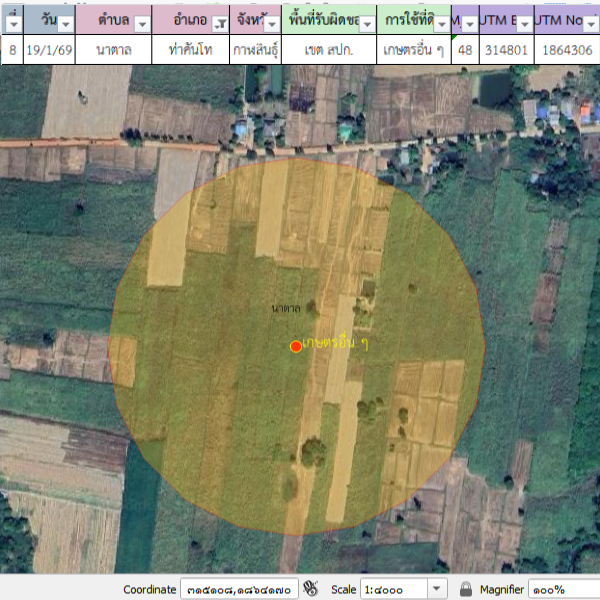This screenshot has height=600, width=600.
Task: Click the extents toggle icon beside Coordinate box
Action: pyautogui.click(x=311, y=589)
